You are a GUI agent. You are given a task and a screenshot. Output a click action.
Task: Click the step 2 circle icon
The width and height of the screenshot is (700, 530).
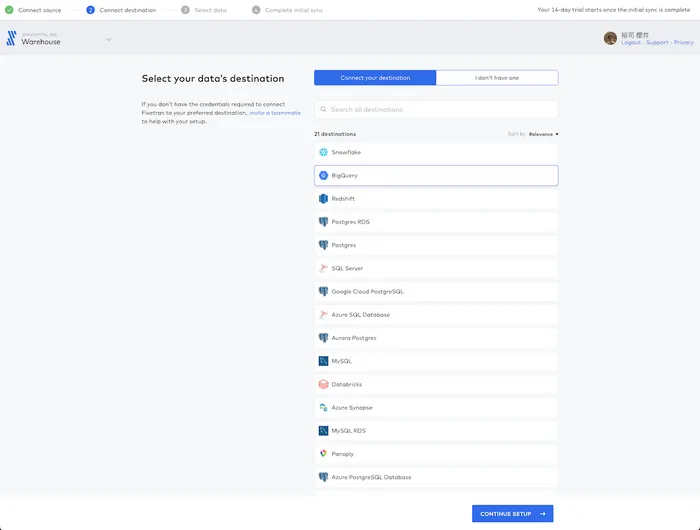tap(90, 10)
